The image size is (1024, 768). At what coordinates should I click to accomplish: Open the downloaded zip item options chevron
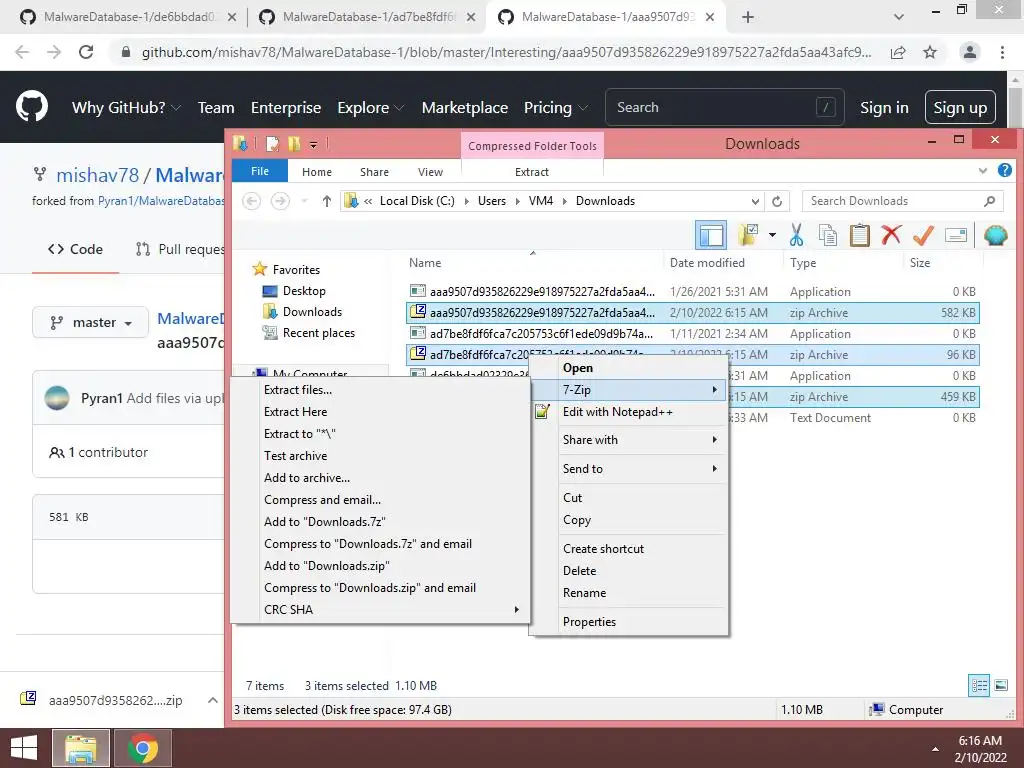212,700
